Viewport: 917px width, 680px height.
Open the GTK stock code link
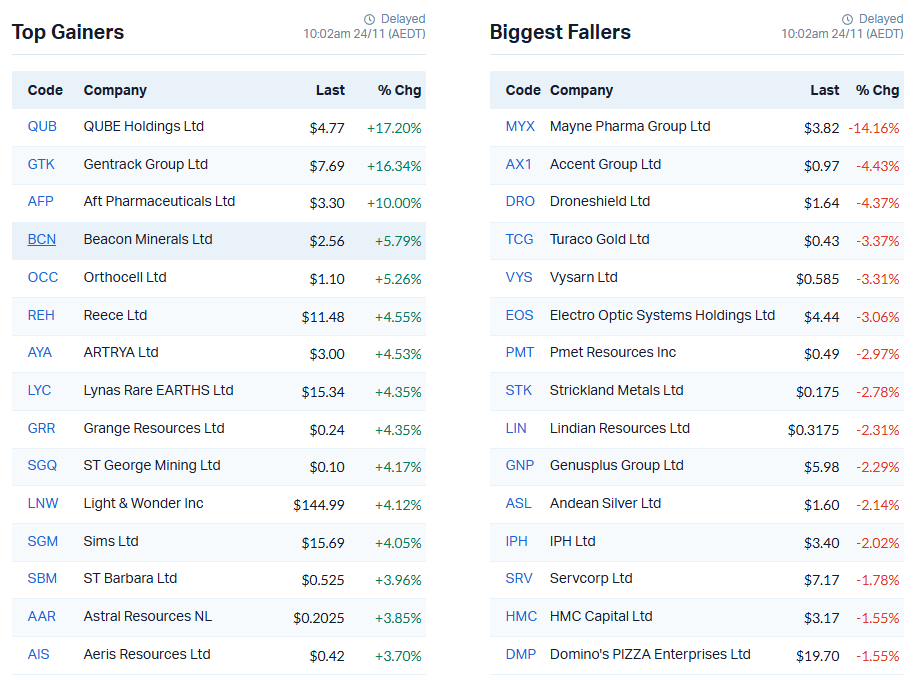41,164
